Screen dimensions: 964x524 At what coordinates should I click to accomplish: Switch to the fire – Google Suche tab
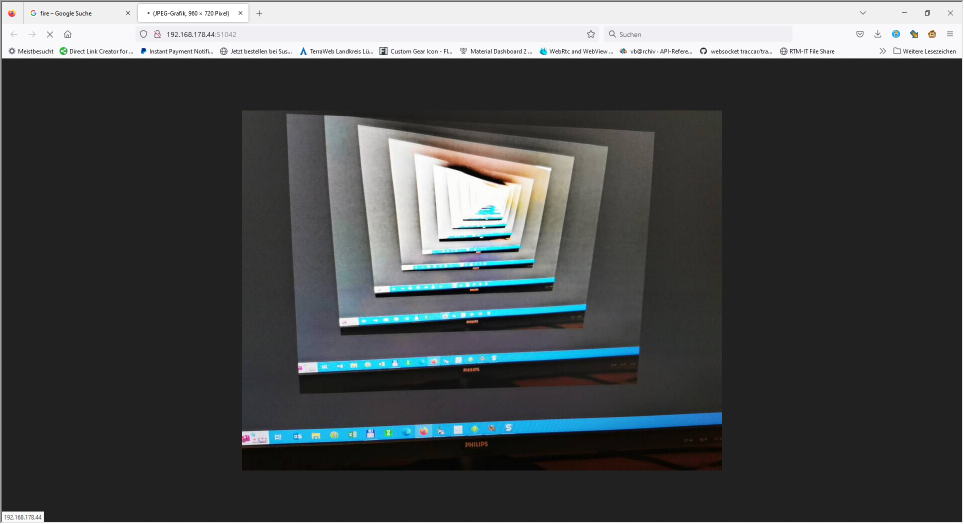point(75,13)
